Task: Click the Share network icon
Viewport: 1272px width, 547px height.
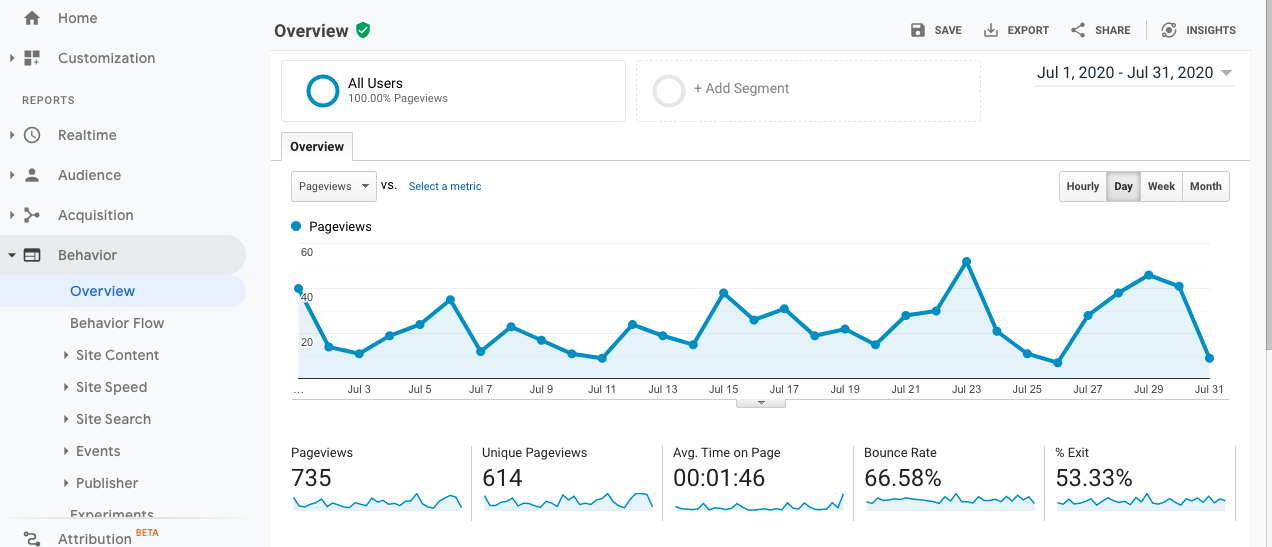Action: pyautogui.click(x=1078, y=30)
